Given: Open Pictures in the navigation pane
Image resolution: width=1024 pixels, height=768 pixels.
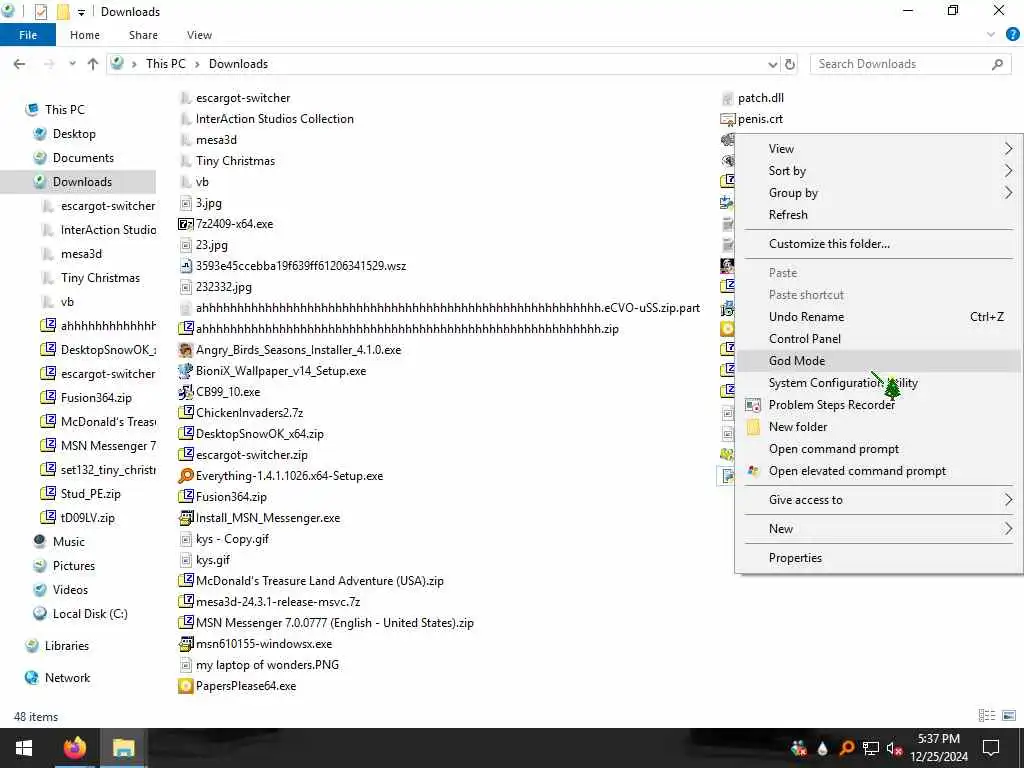Looking at the screenshot, I should tap(73, 566).
